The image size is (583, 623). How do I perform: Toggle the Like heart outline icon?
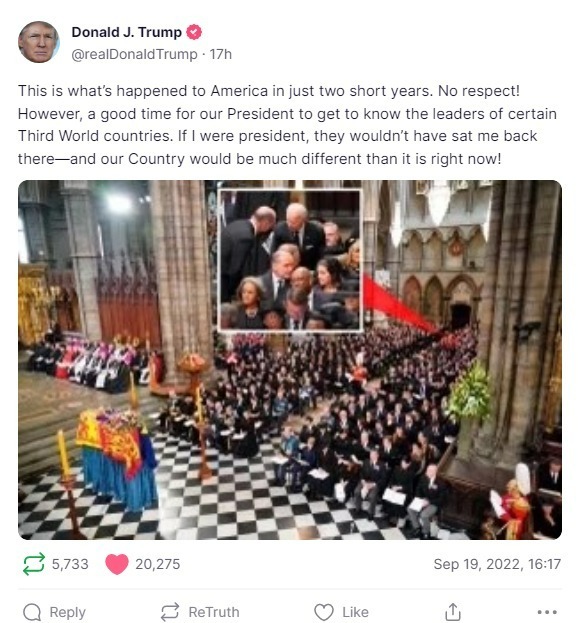[x=324, y=612]
